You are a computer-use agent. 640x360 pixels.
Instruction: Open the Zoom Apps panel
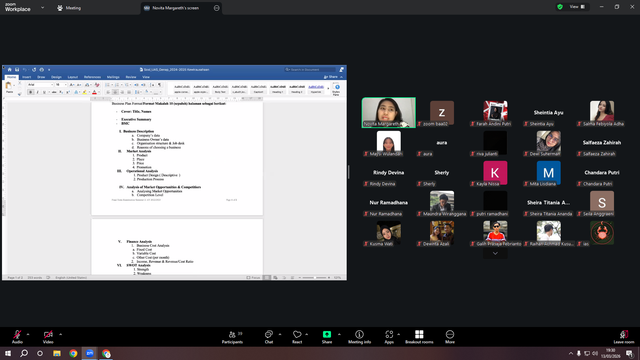pos(389,337)
